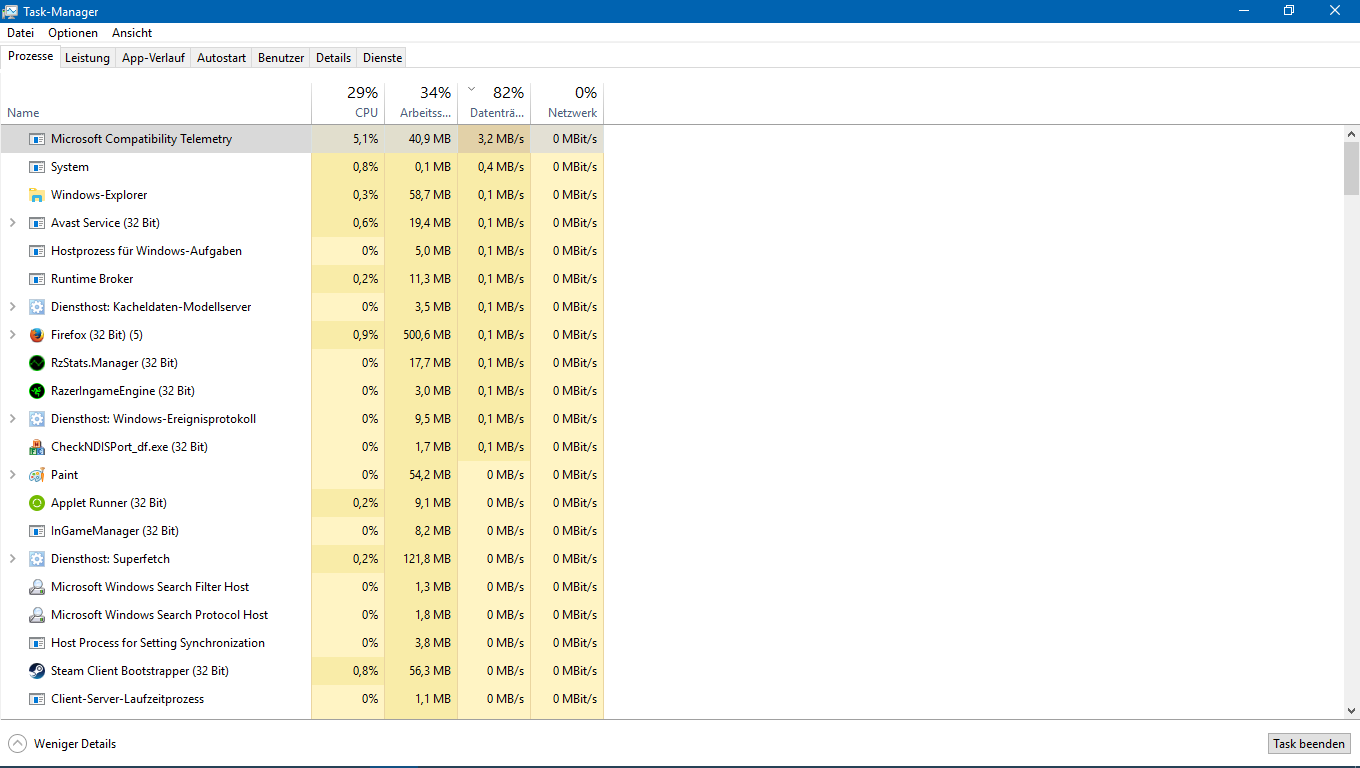Click the Hostprozess für Windows-Aufgaben icon
The width and height of the screenshot is (1360, 768).
pyautogui.click(x=37, y=251)
